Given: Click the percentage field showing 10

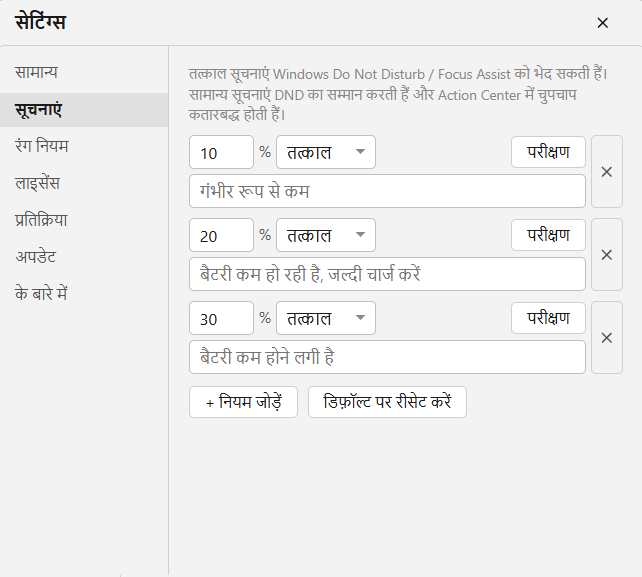Looking at the screenshot, I should pos(221,152).
